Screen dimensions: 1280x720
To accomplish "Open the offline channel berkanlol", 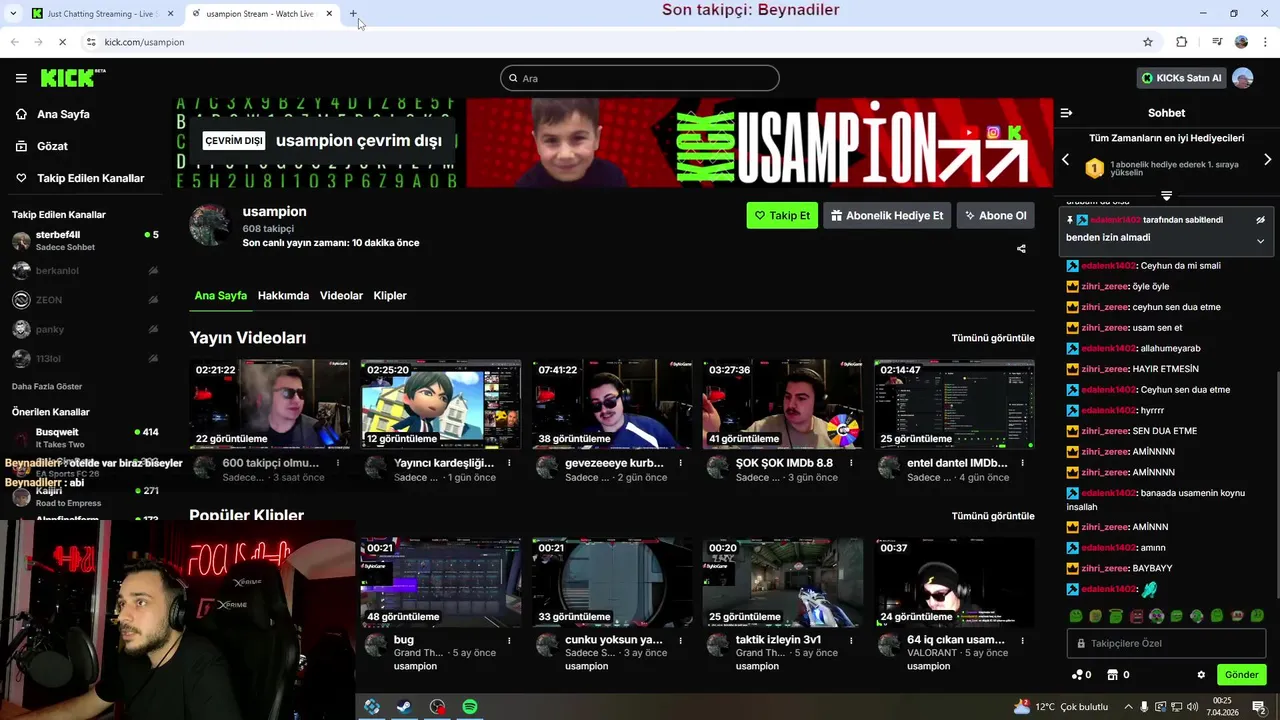I will 85,270.
